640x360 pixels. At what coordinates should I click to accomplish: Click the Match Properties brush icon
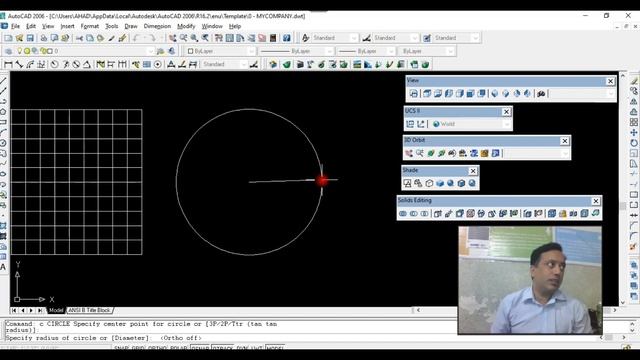pos(111,38)
